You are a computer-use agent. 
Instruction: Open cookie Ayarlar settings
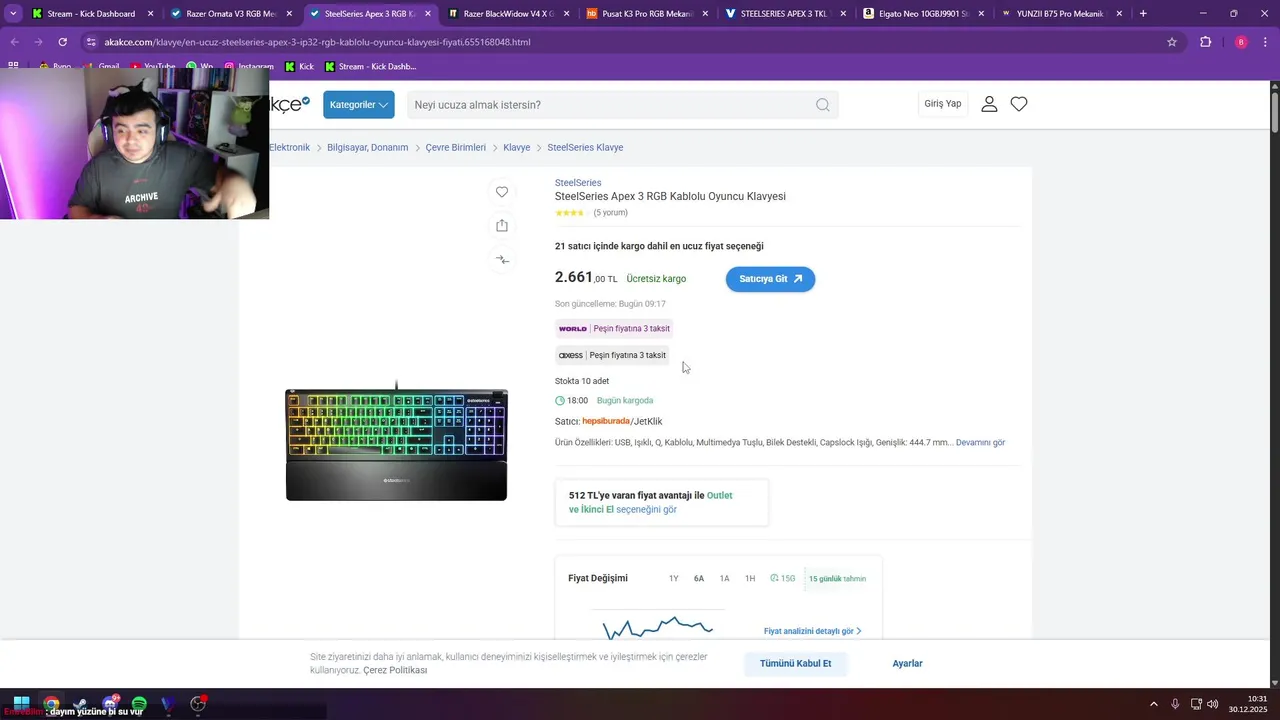tap(907, 664)
